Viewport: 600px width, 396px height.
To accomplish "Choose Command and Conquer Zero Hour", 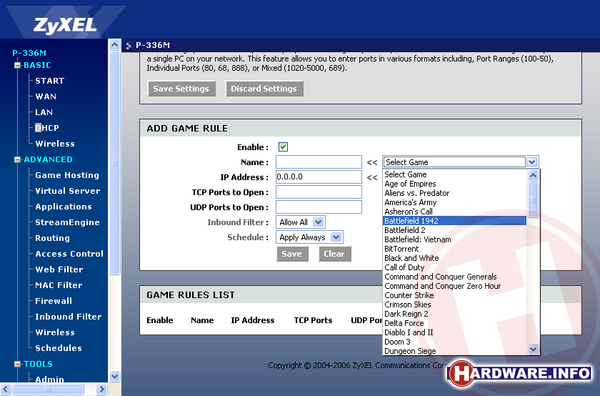I will (455, 286).
